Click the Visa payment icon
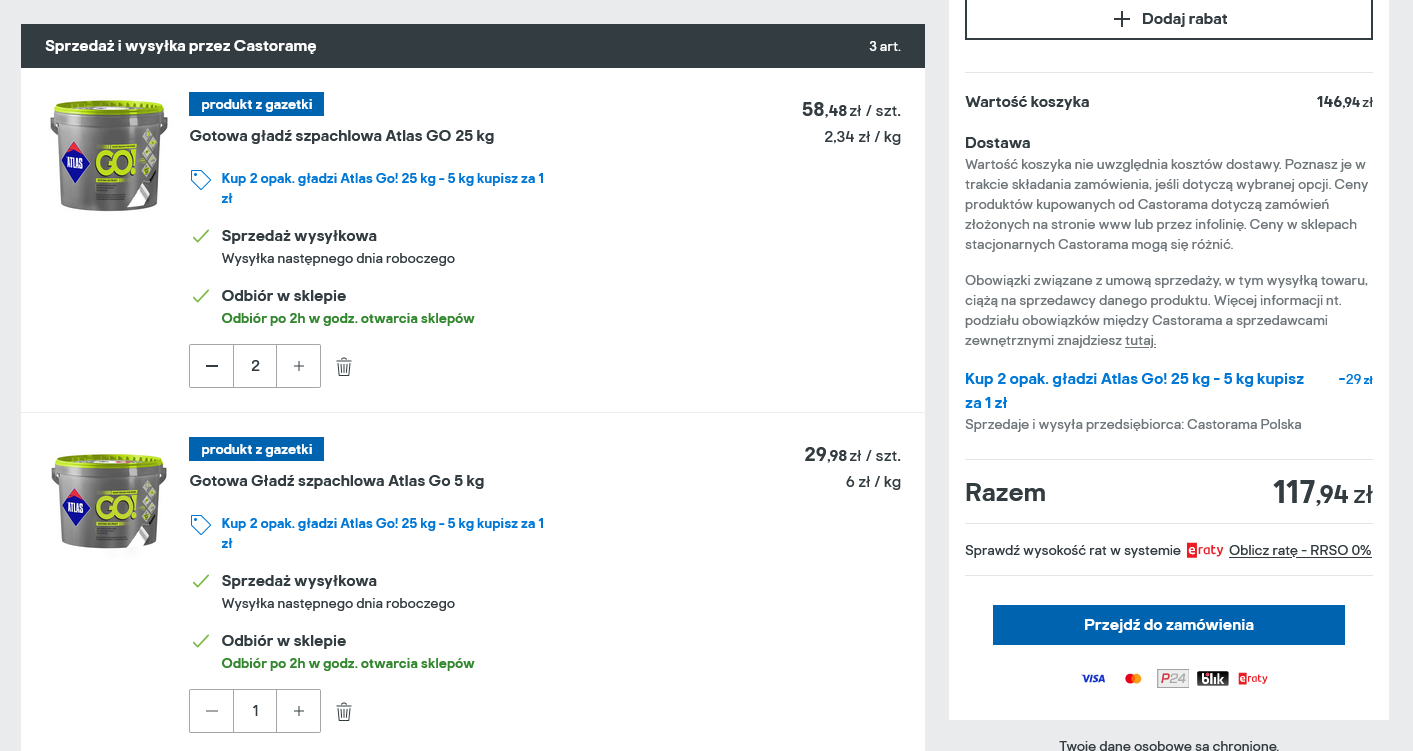Image resolution: width=1413 pixels, height=751 pixels. [x=1093, y=679]
